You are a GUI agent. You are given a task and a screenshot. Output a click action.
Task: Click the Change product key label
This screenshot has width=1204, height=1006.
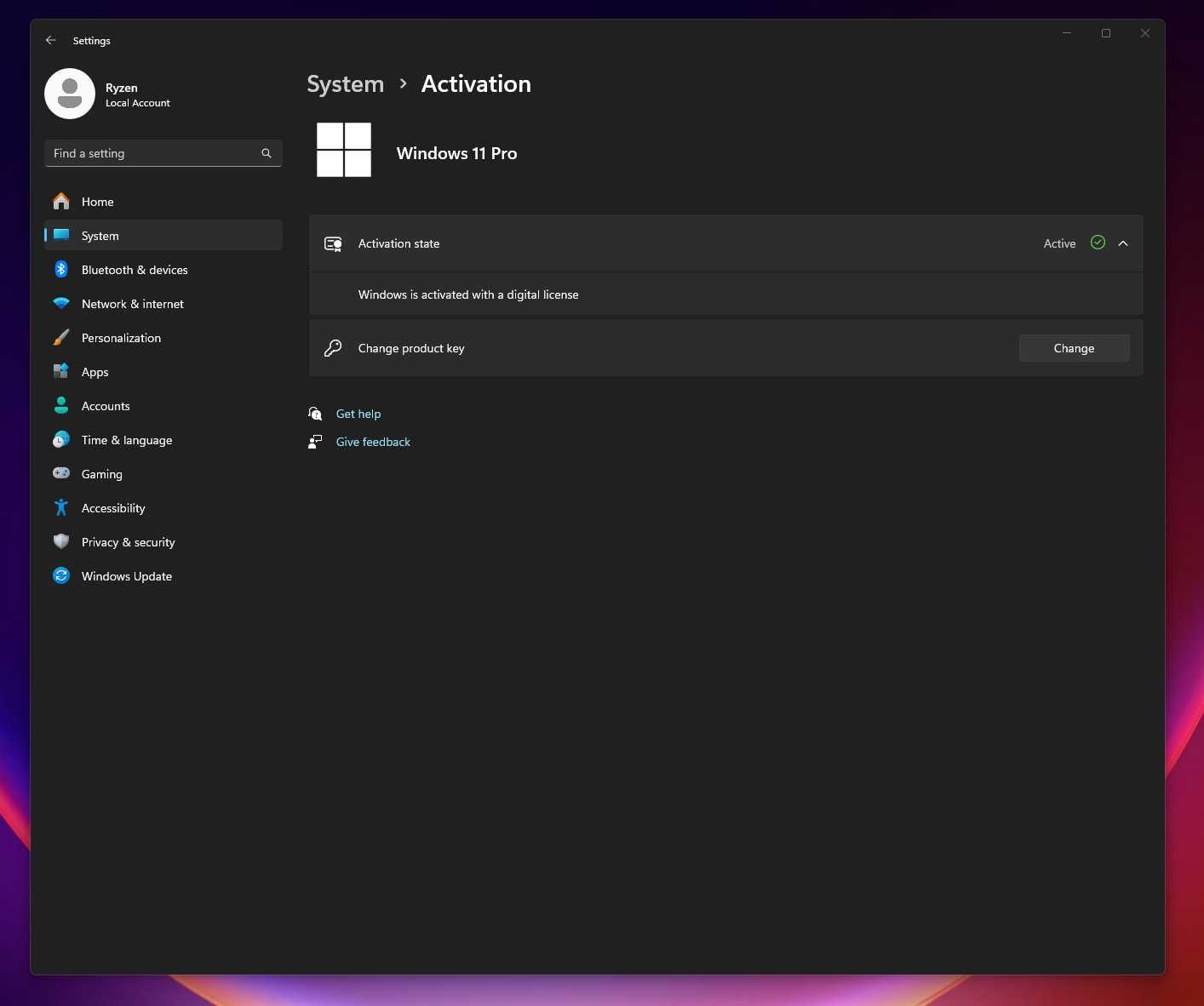411,348
